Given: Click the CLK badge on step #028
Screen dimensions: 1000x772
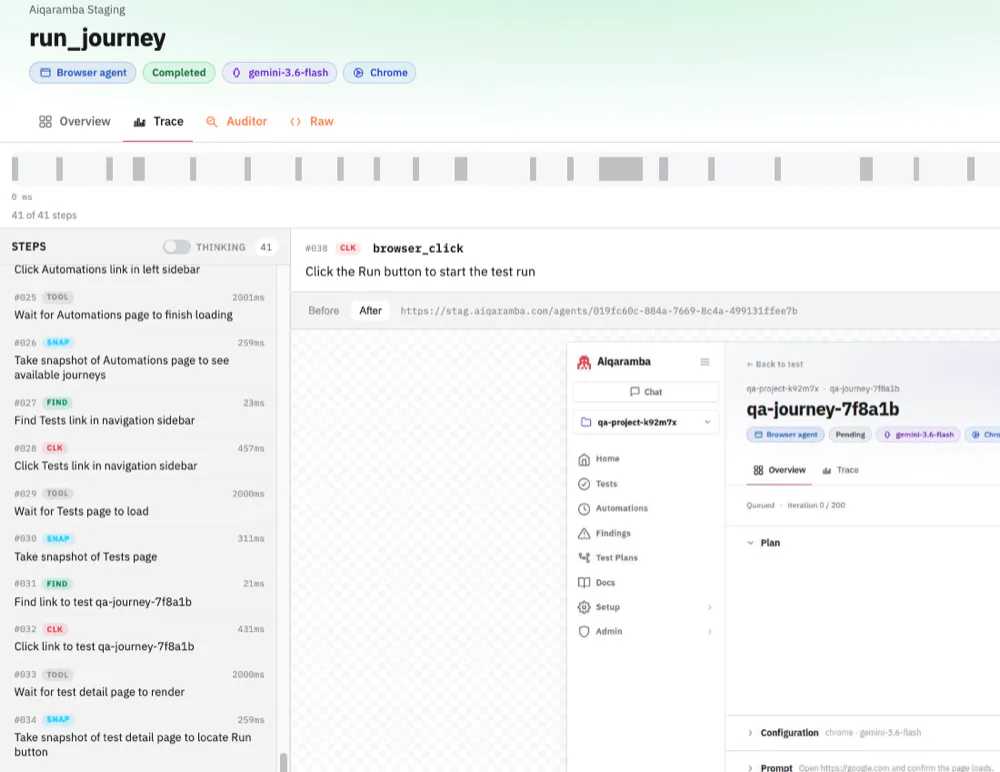Looking at the screenshot, I should tap(55, 448).
